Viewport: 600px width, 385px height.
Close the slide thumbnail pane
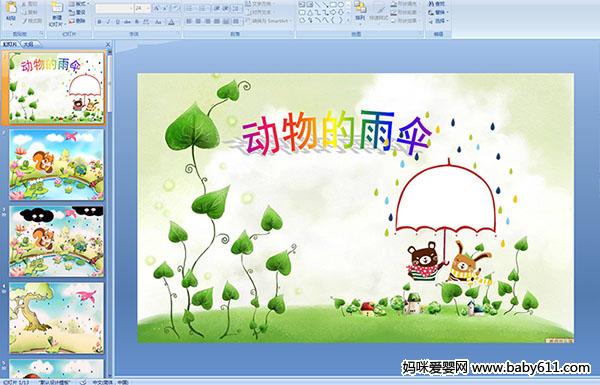108,44
